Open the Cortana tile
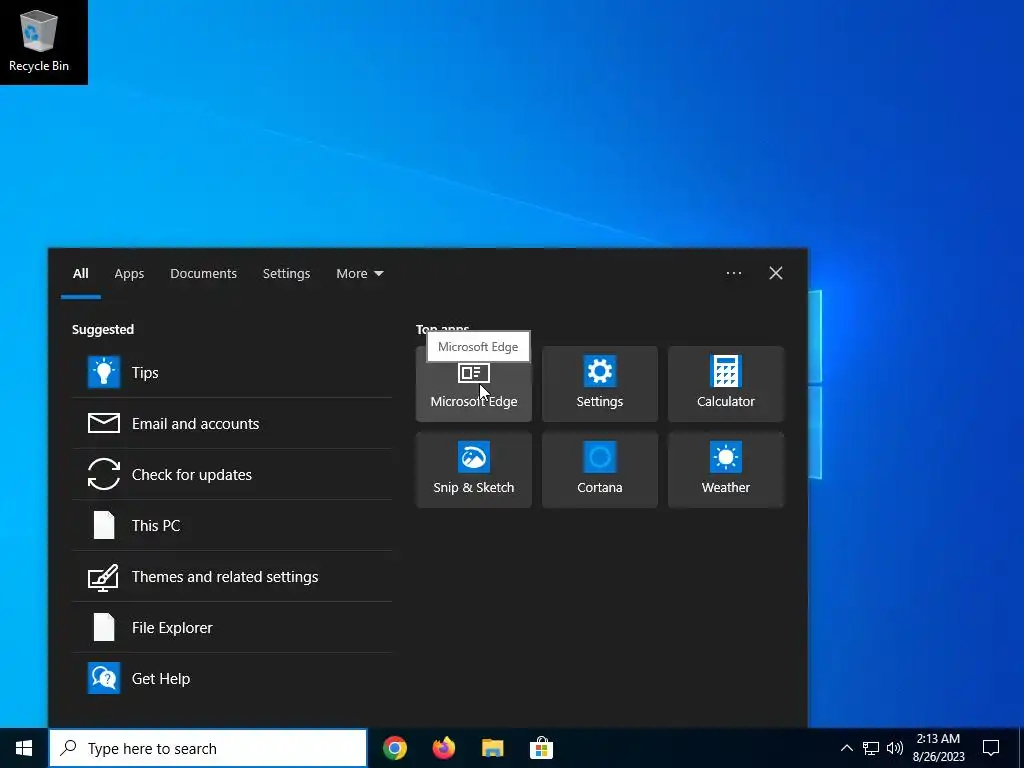The height and width of the screenshot is (768, 1024). (600, 470)
